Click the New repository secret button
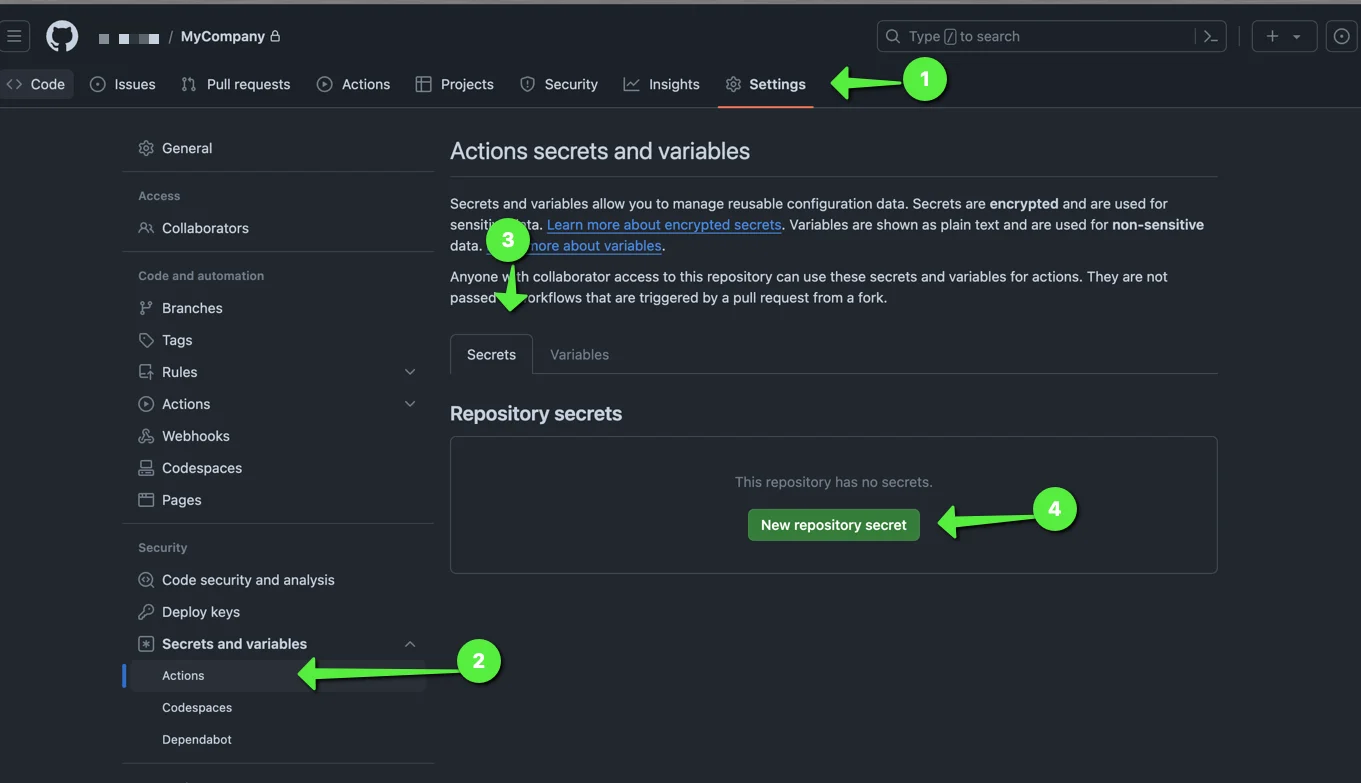Screen dimensions: 1361x783 point(833,524)
